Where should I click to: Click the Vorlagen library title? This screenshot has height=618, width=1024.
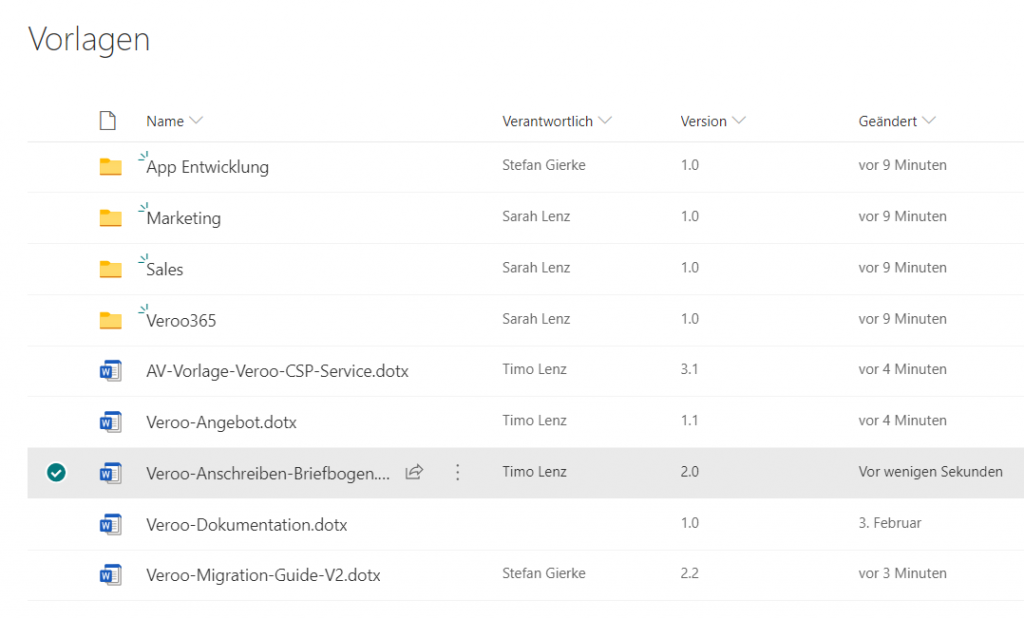click(89, 39)
